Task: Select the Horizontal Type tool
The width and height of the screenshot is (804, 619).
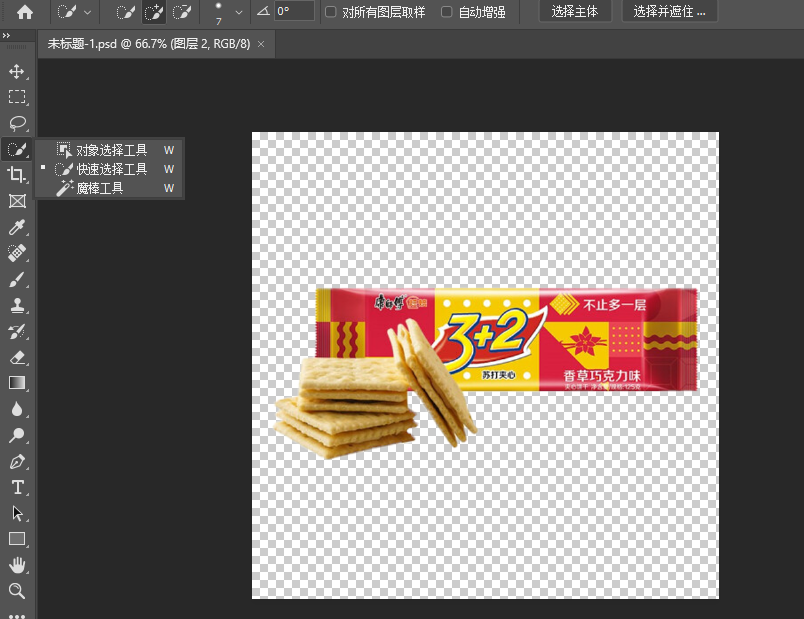Action: [17, 487]
